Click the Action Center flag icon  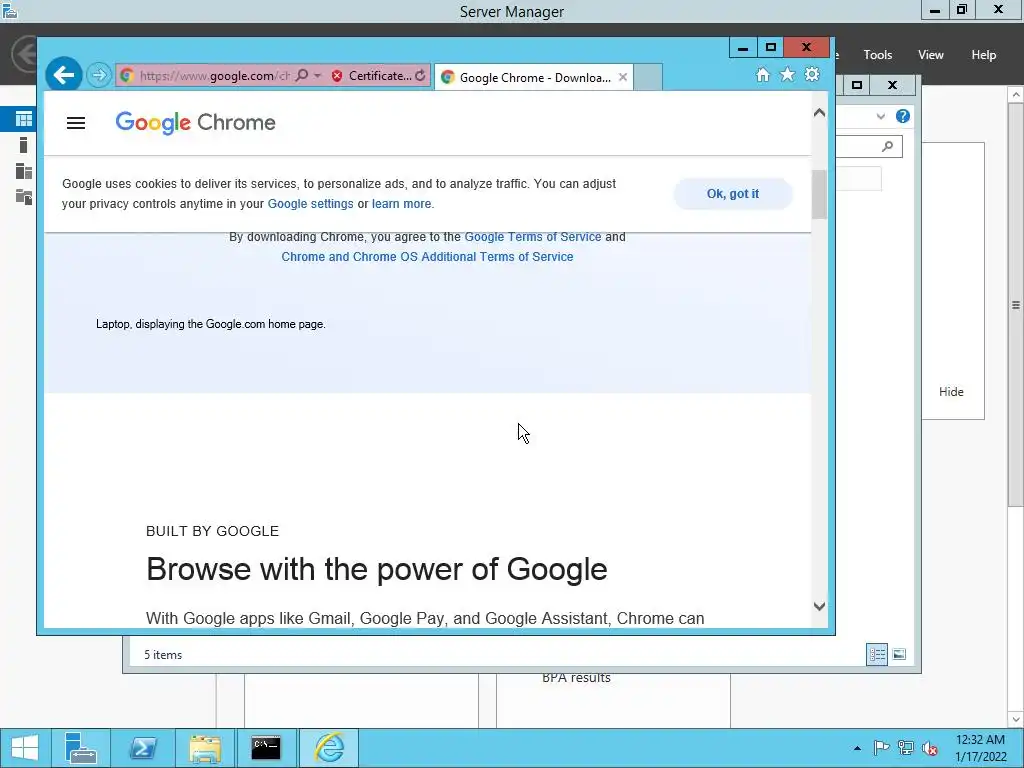point(881,748)
